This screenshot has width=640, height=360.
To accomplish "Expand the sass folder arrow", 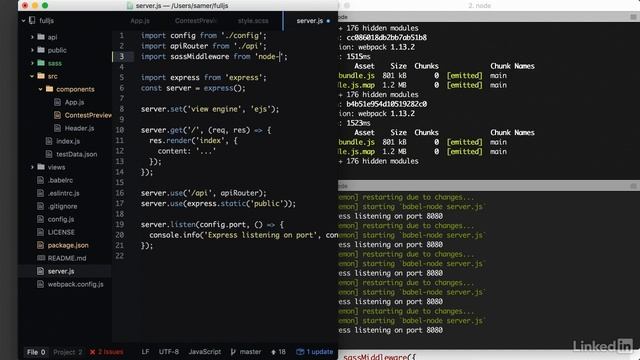I will tap(32, 63).
